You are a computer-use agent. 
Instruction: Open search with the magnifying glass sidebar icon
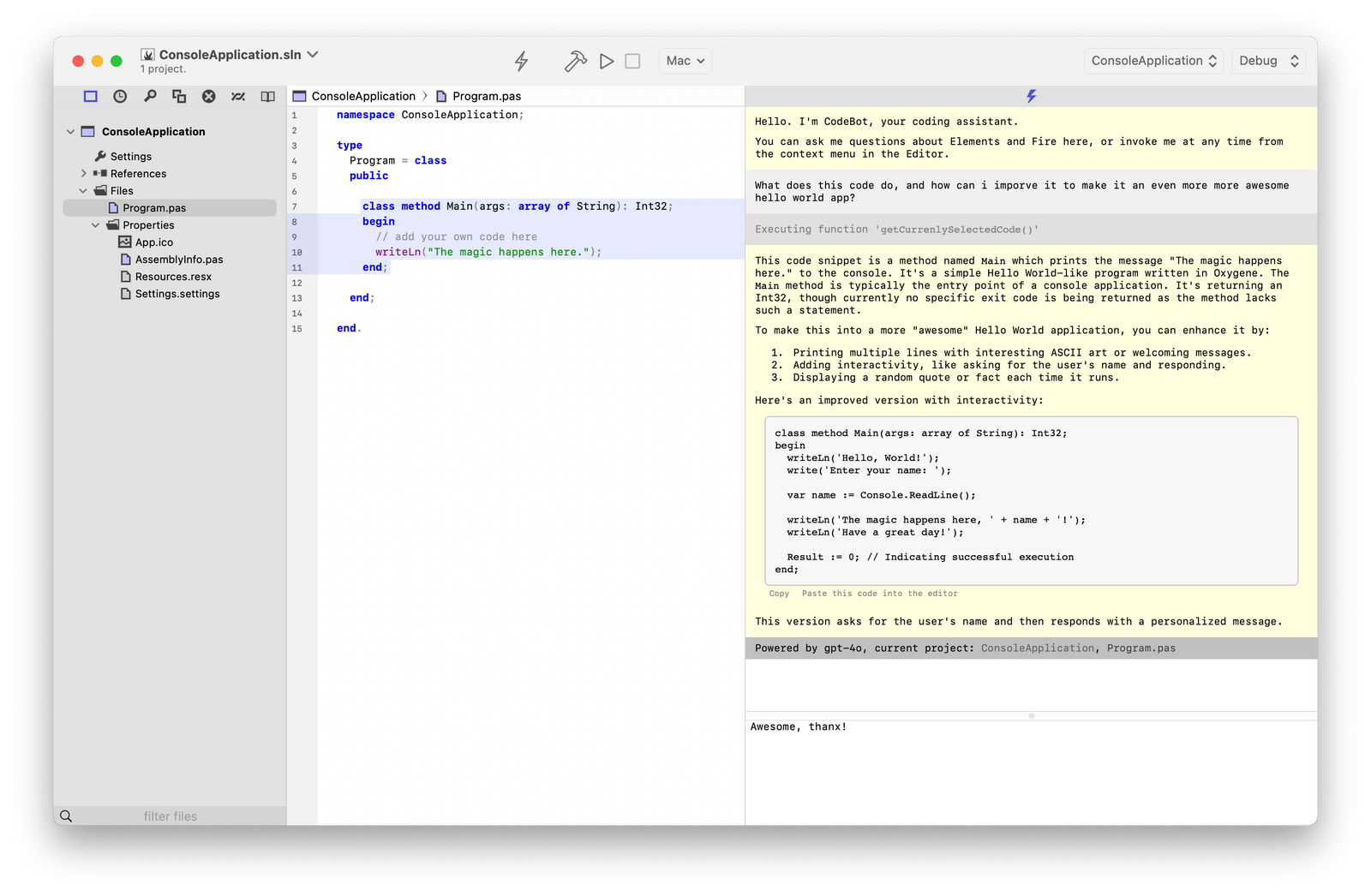(x=149, y=96)
